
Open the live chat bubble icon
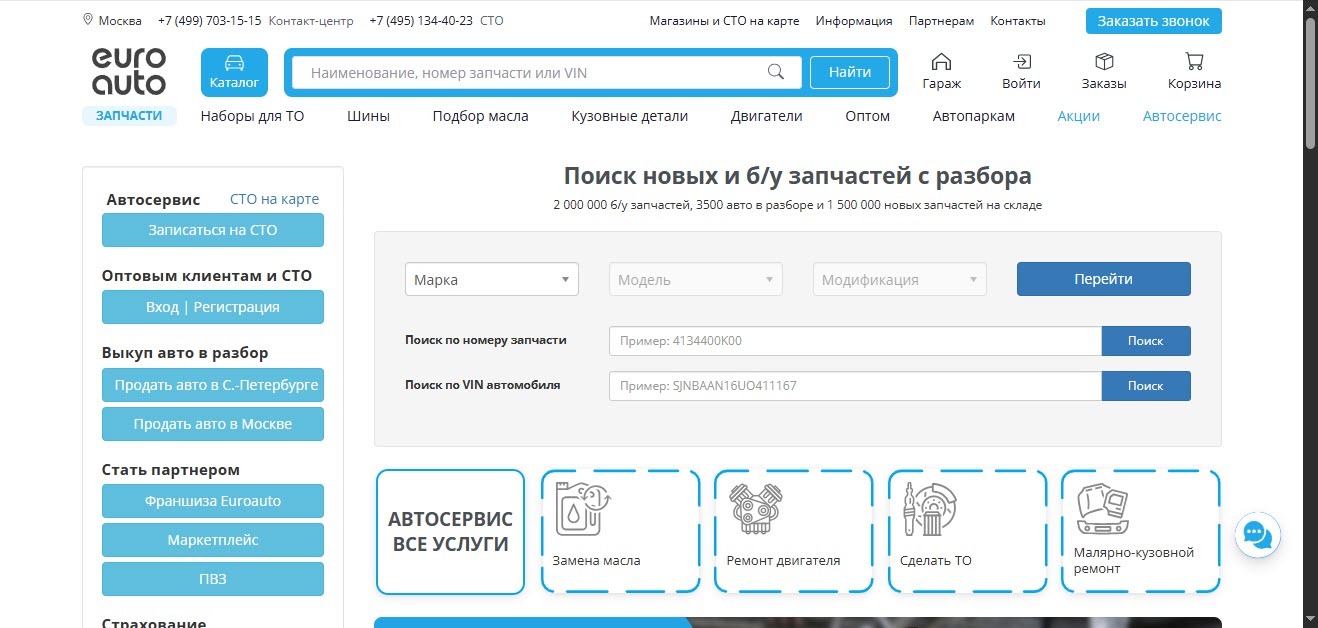tap(1256, 534)
